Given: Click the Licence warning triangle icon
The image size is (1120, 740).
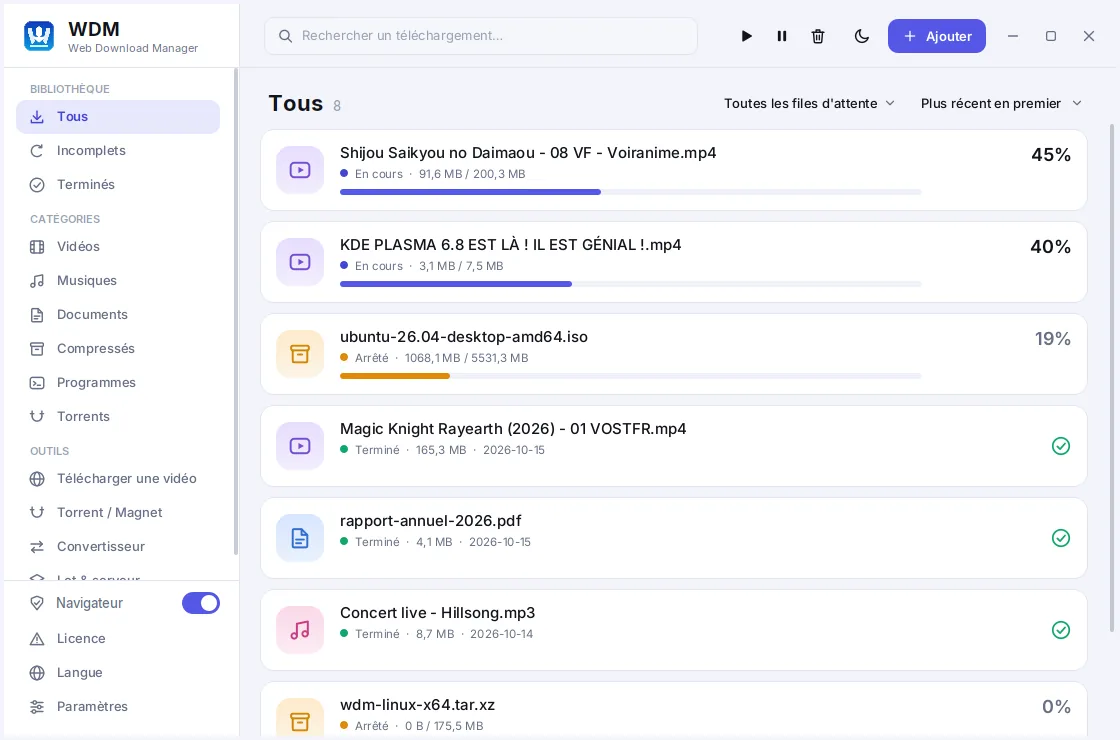Looking at the screenshot, I should click(37, 639).
